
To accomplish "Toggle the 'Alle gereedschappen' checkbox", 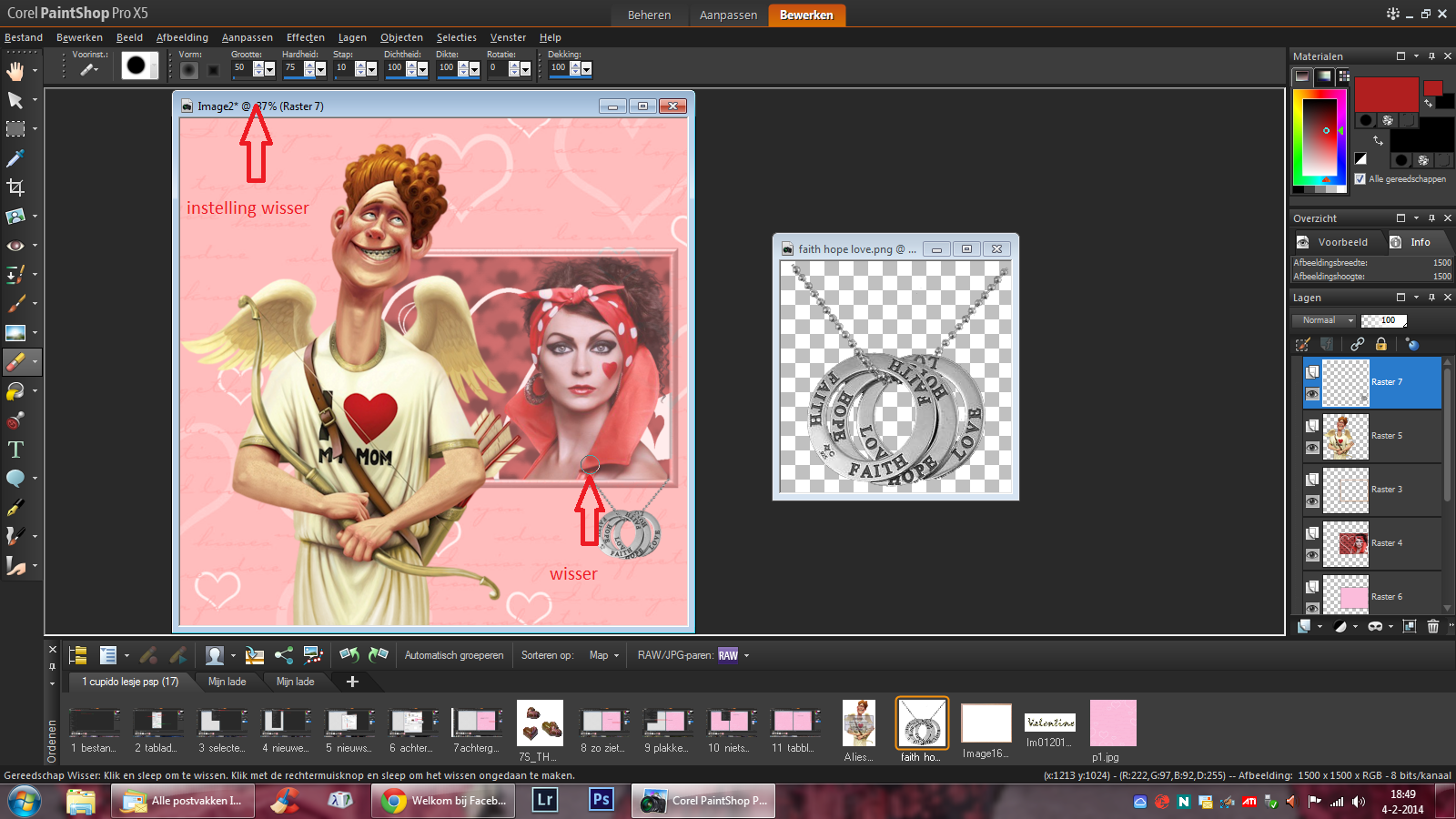I will (x=1360, y=179).
